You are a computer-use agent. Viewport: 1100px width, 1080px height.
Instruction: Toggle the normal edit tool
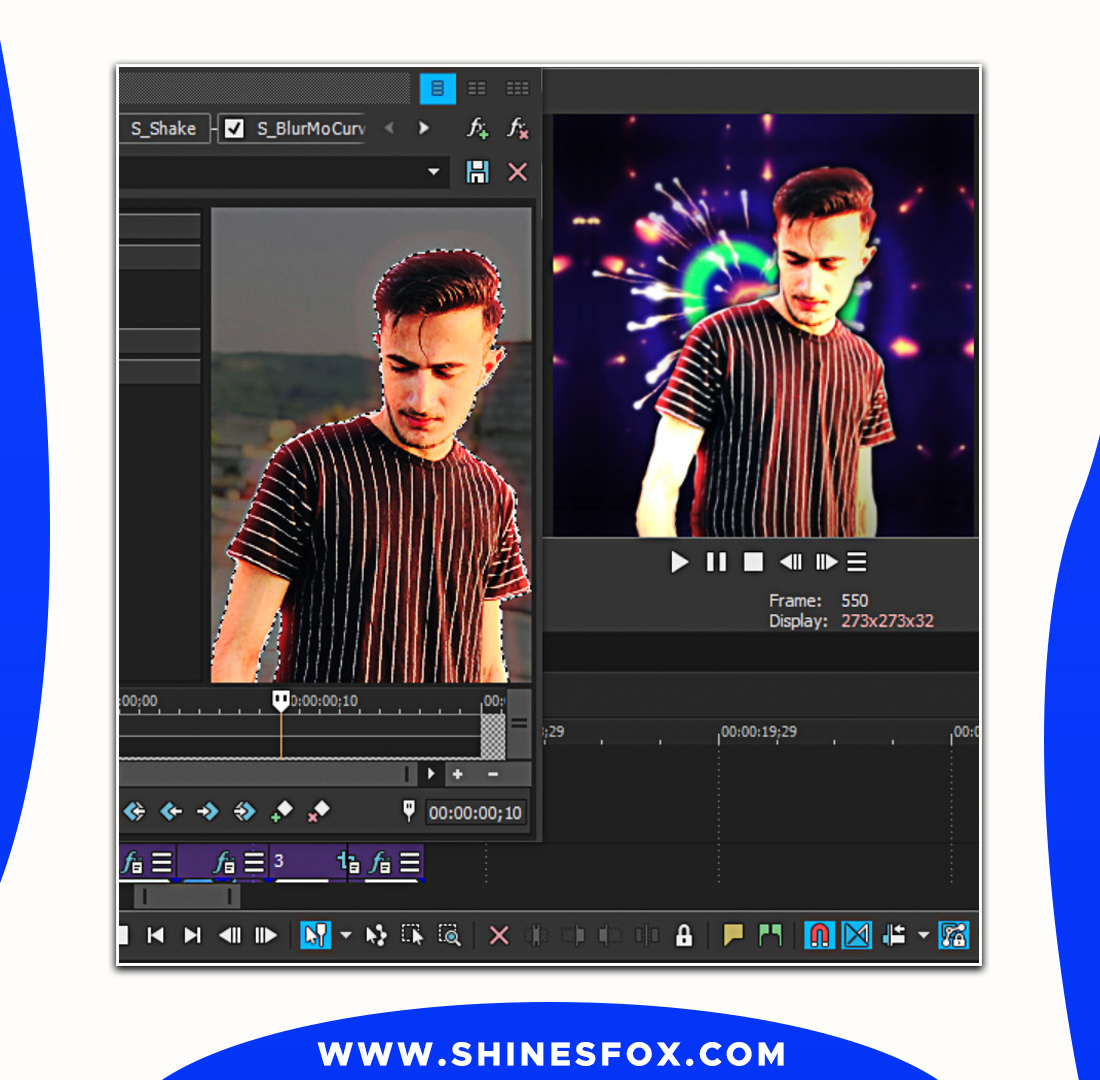[x=316, y=935]
